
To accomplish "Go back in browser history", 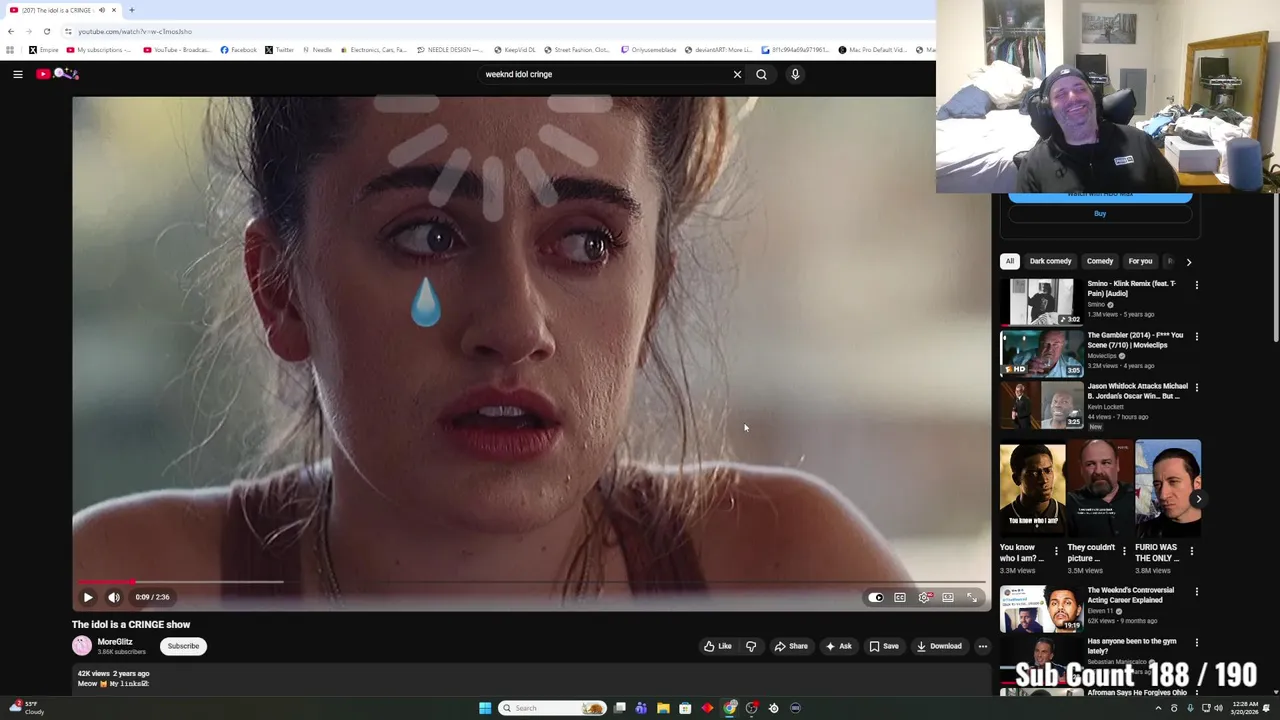I will click(11, 31).
